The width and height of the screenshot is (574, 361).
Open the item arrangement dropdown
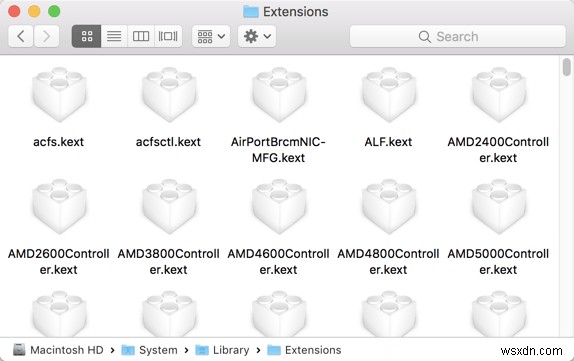pyautogui.click(x=211, y=36)
